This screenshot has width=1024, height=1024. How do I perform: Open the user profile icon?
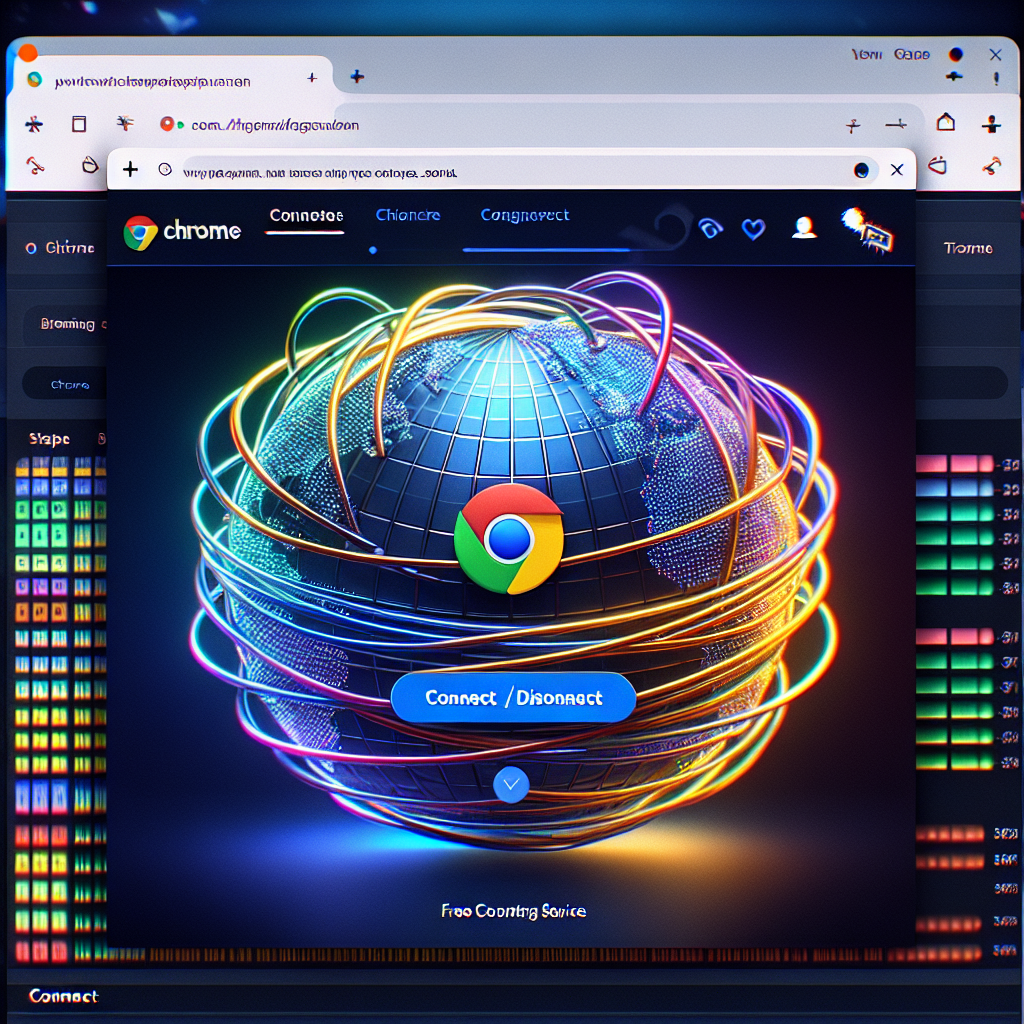click(803, 228)
